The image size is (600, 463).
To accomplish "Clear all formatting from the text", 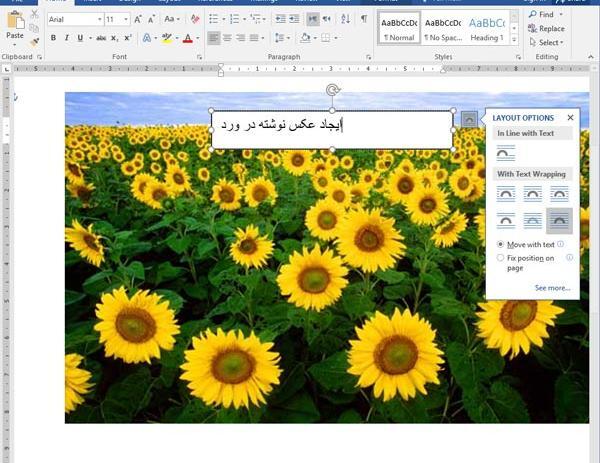I will (195, 19).
